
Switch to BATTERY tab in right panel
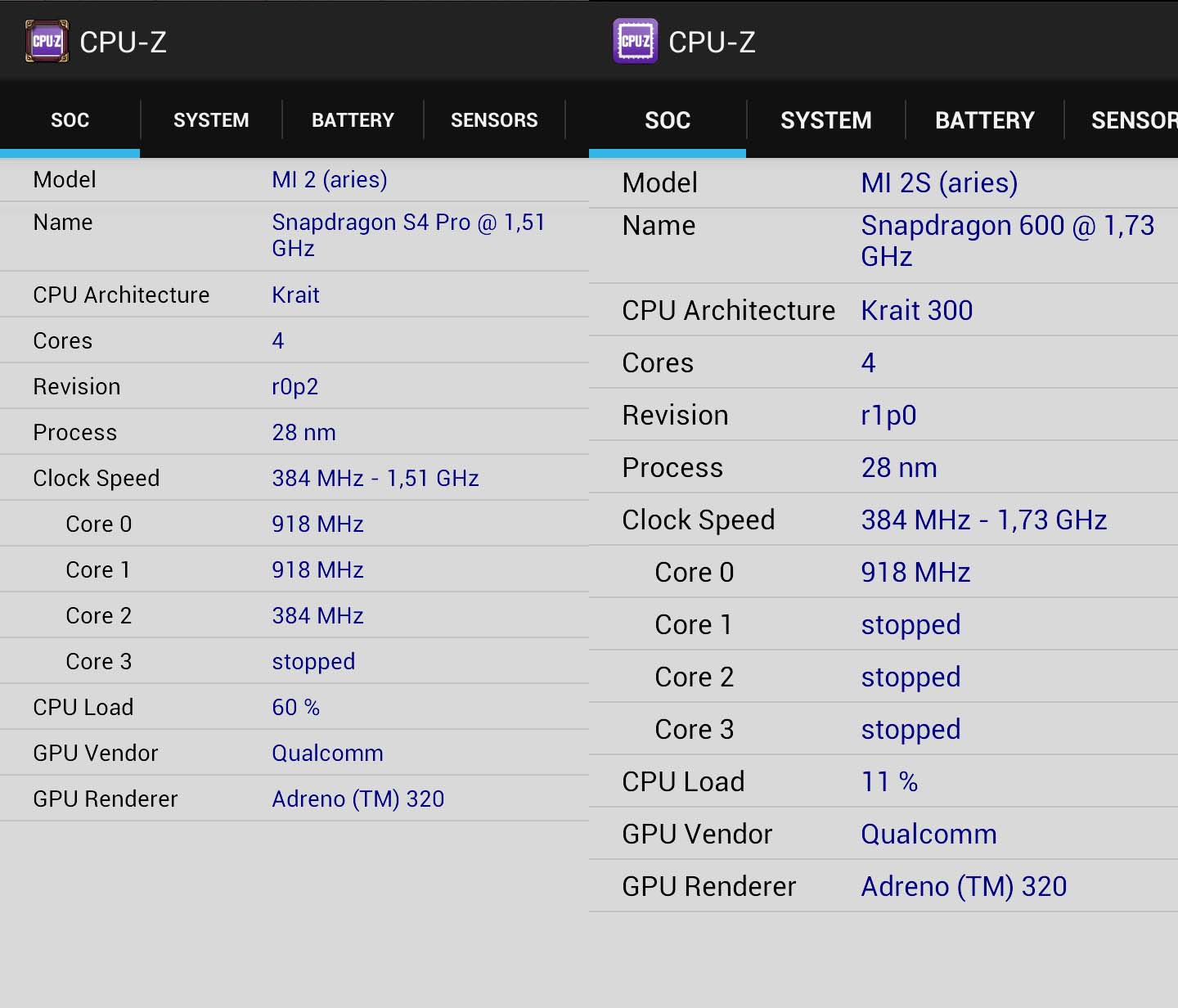[x=985, y=120]
